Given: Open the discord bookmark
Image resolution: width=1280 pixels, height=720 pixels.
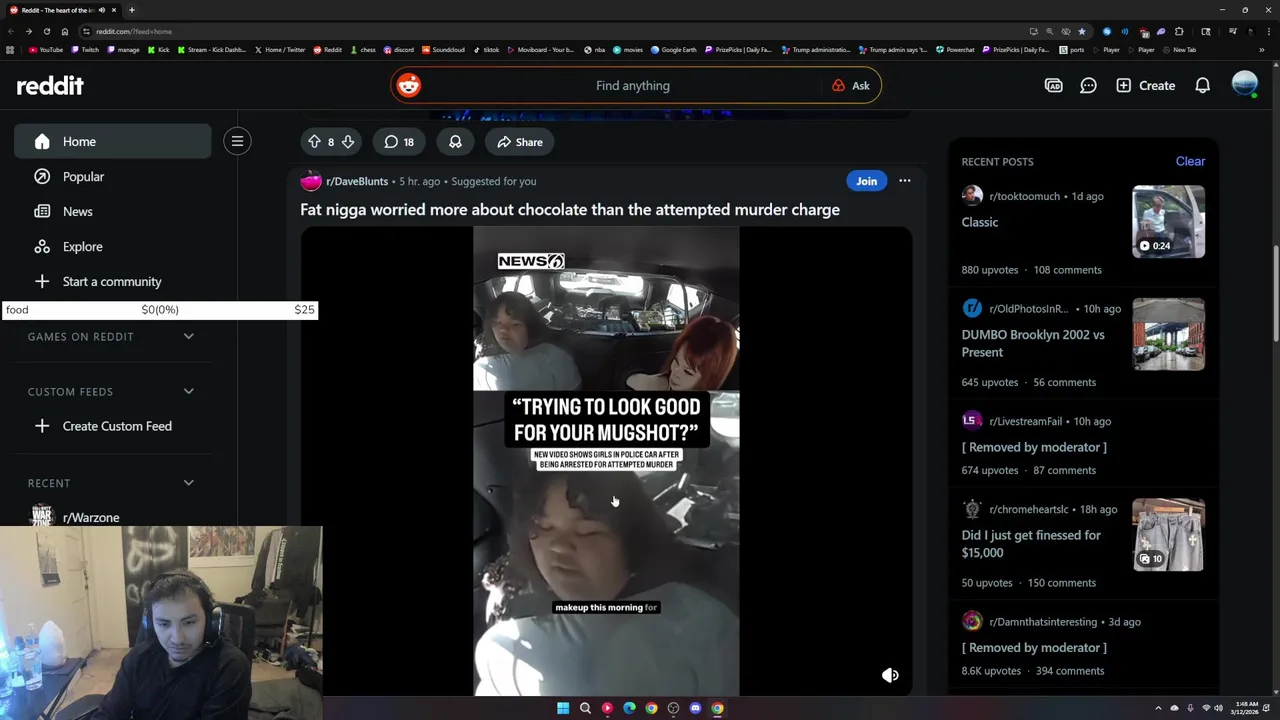Looking at the screenshot, I should [x=398, y=50].
